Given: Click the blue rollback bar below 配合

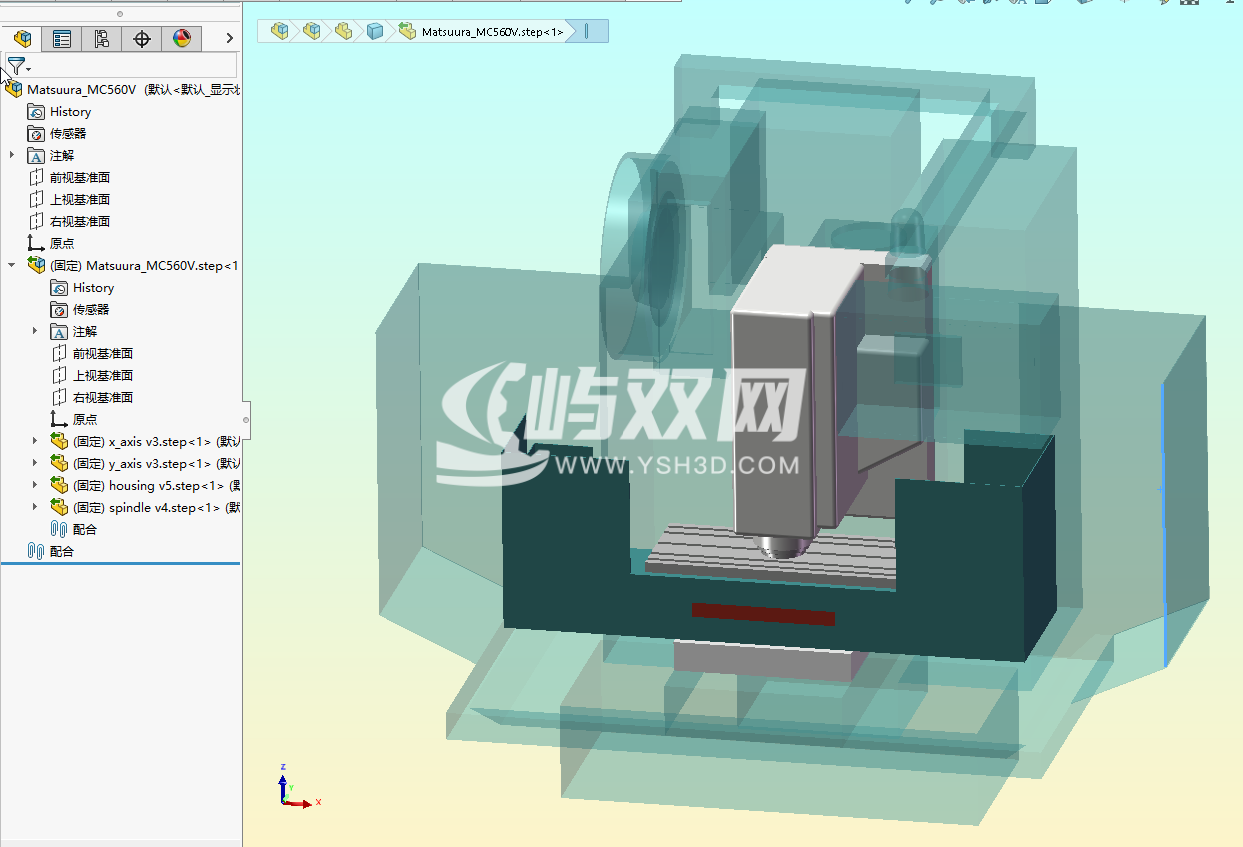Looking at the screenshot, I should [120, 564].
